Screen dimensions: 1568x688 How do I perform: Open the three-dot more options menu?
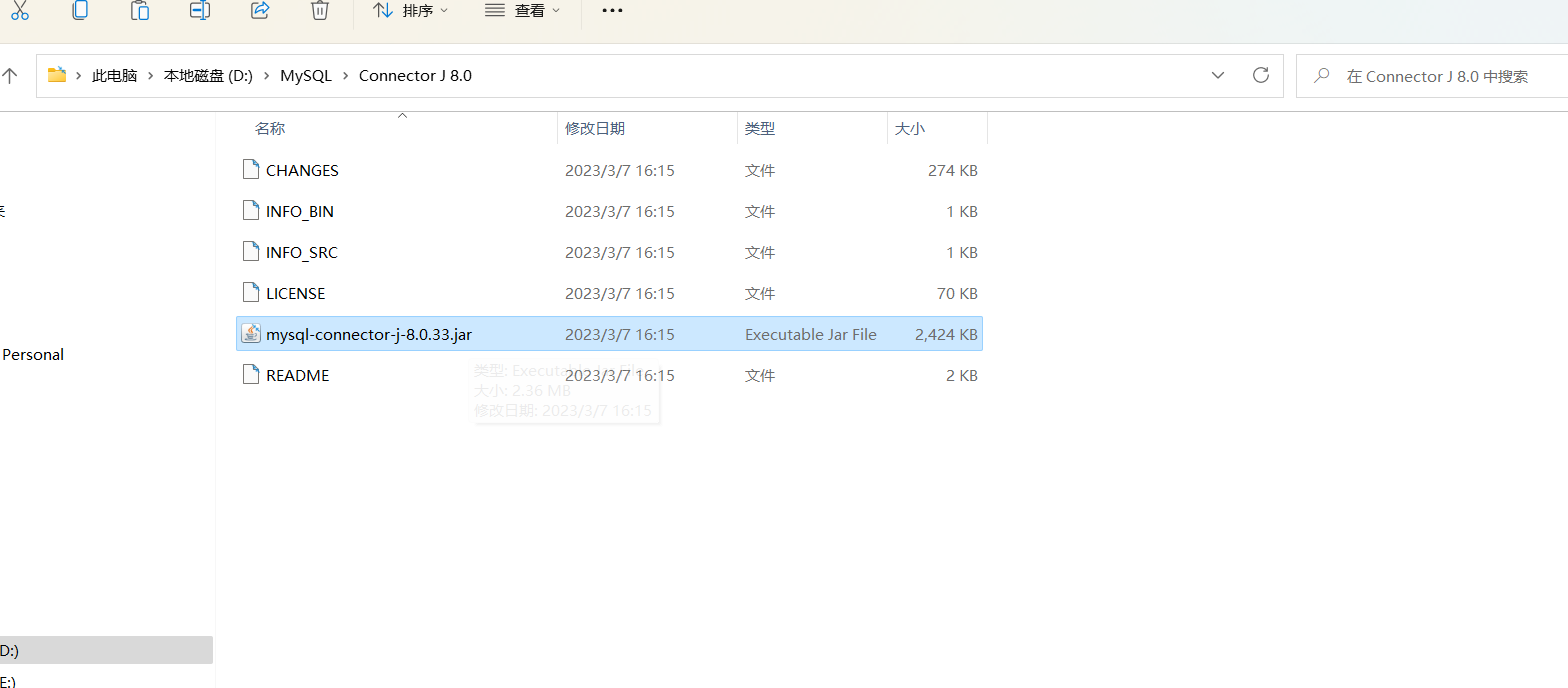click(x=612, y=10)
